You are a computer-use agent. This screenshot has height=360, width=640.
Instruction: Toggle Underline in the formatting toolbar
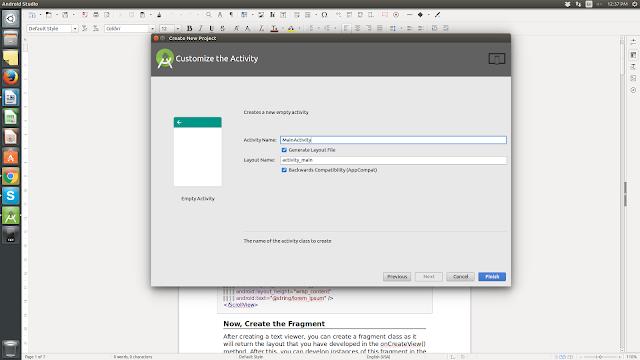(211, 29)
